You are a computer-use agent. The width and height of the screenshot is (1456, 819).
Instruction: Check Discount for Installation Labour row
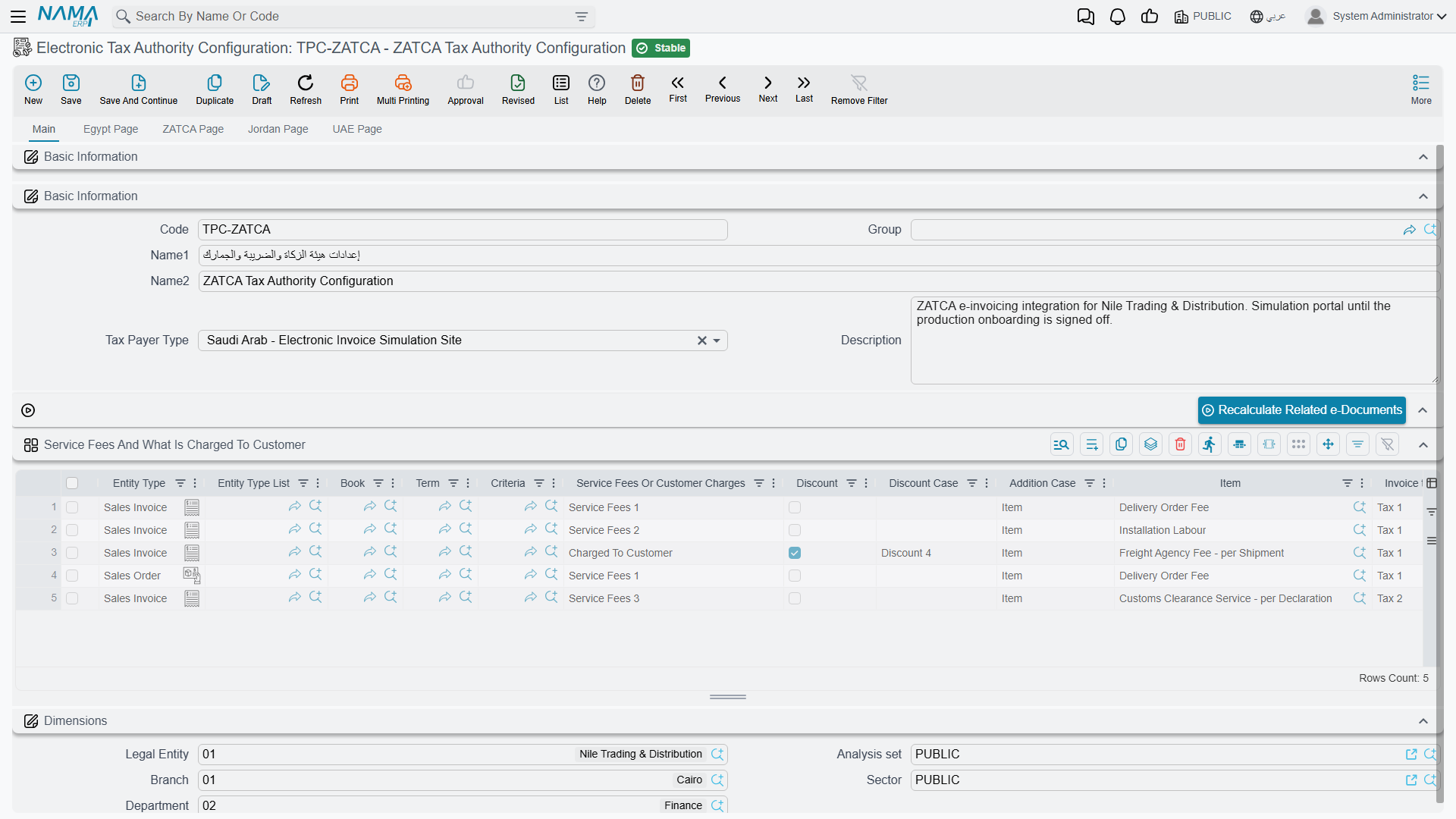795,530
